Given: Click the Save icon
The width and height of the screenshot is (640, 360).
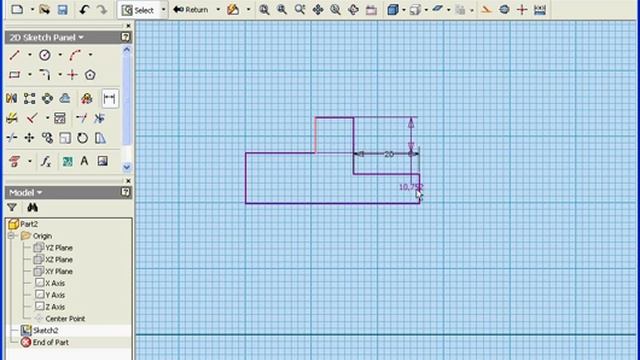Looking at the screenshot, I should tap(62, 9).
